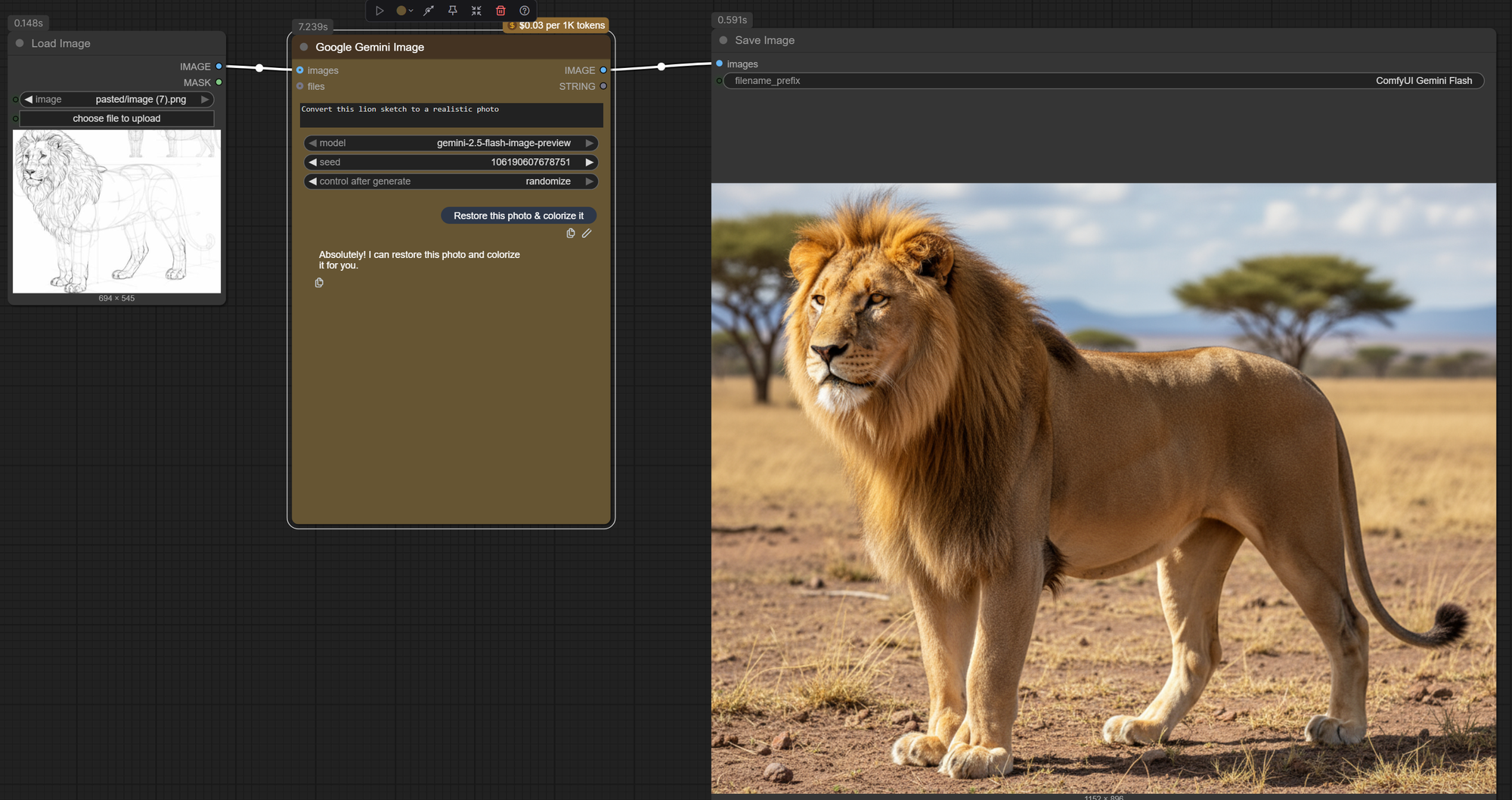
Task: Click choose file to upload
Action: coord(116,118)
